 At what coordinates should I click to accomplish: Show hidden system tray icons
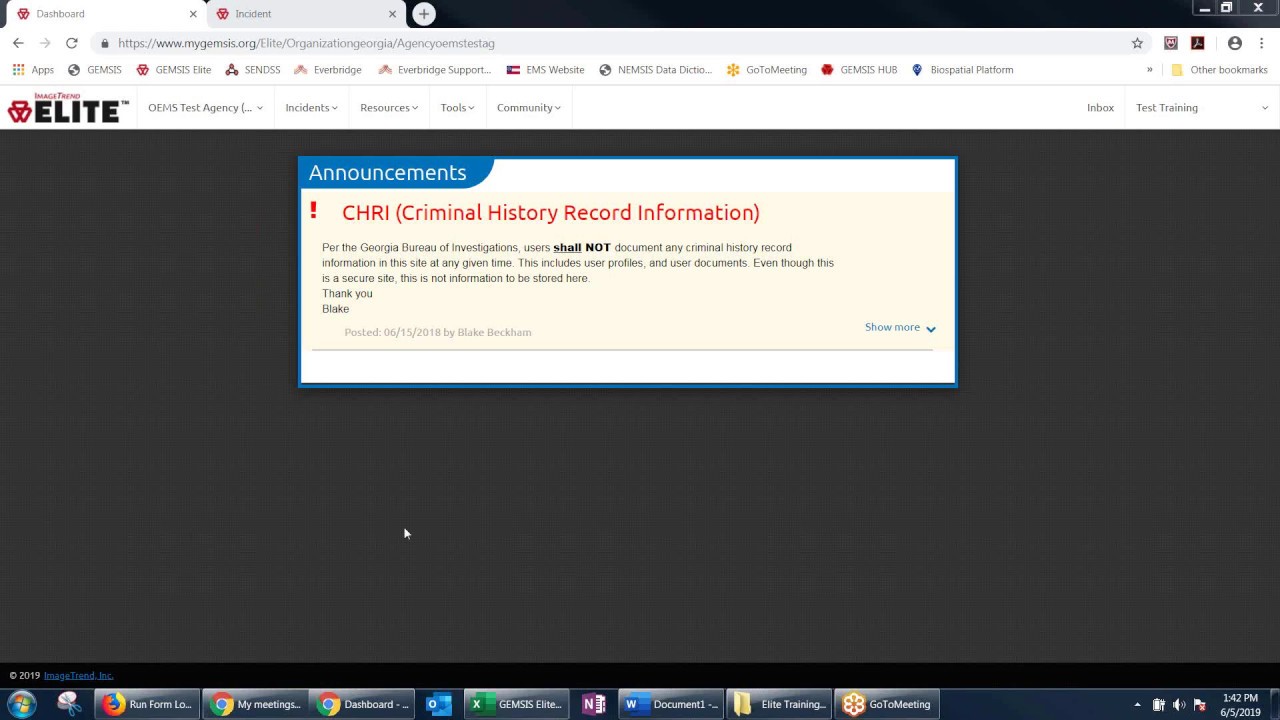[x=1137, y=704]
